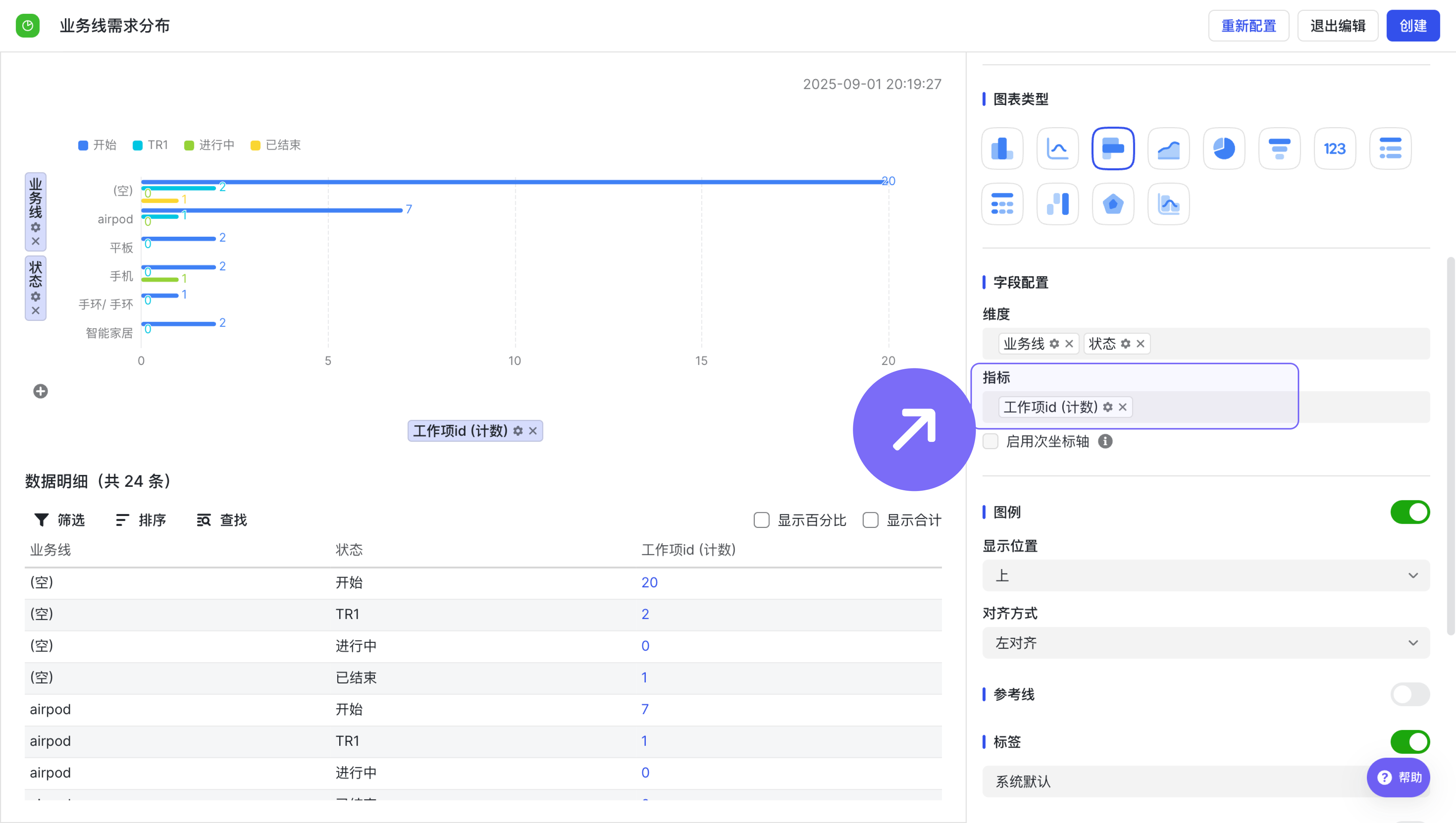Remove 业务线 from dimension field
Viewport: 1456px width, 823px height.
[1069, 343]
